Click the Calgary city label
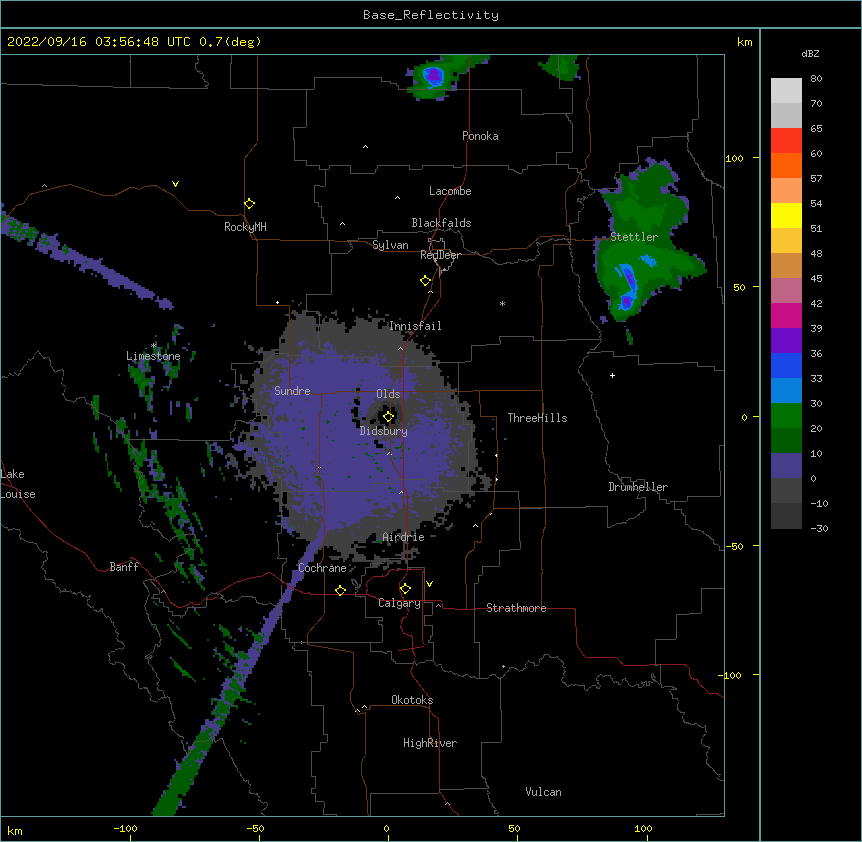 (399, 603)
